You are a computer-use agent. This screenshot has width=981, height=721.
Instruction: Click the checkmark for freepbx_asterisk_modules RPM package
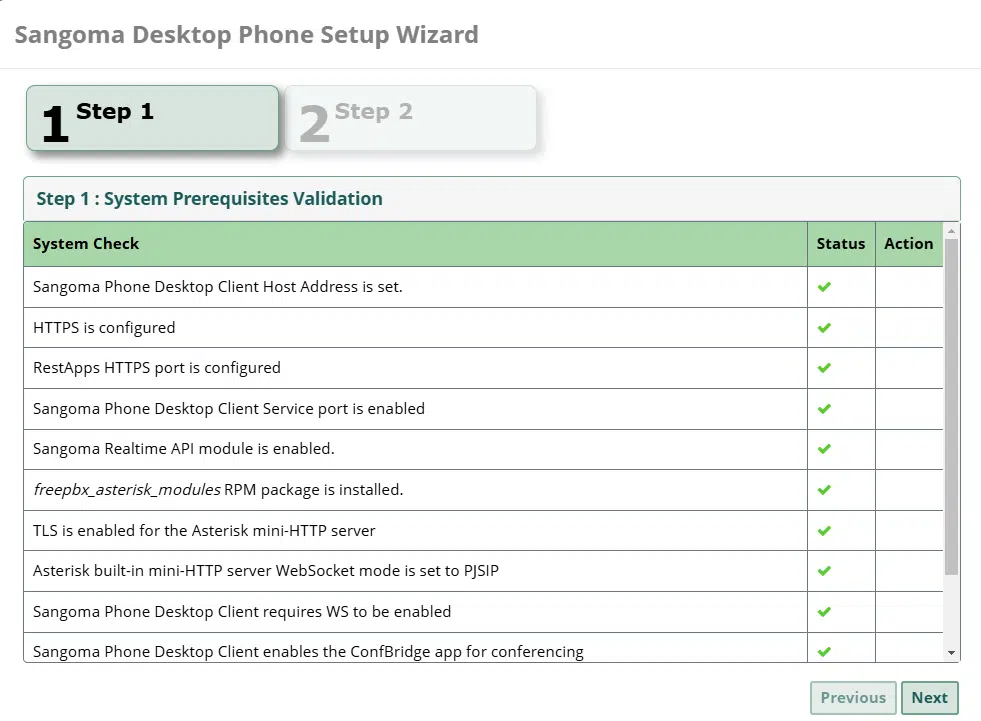coord(824,489)
